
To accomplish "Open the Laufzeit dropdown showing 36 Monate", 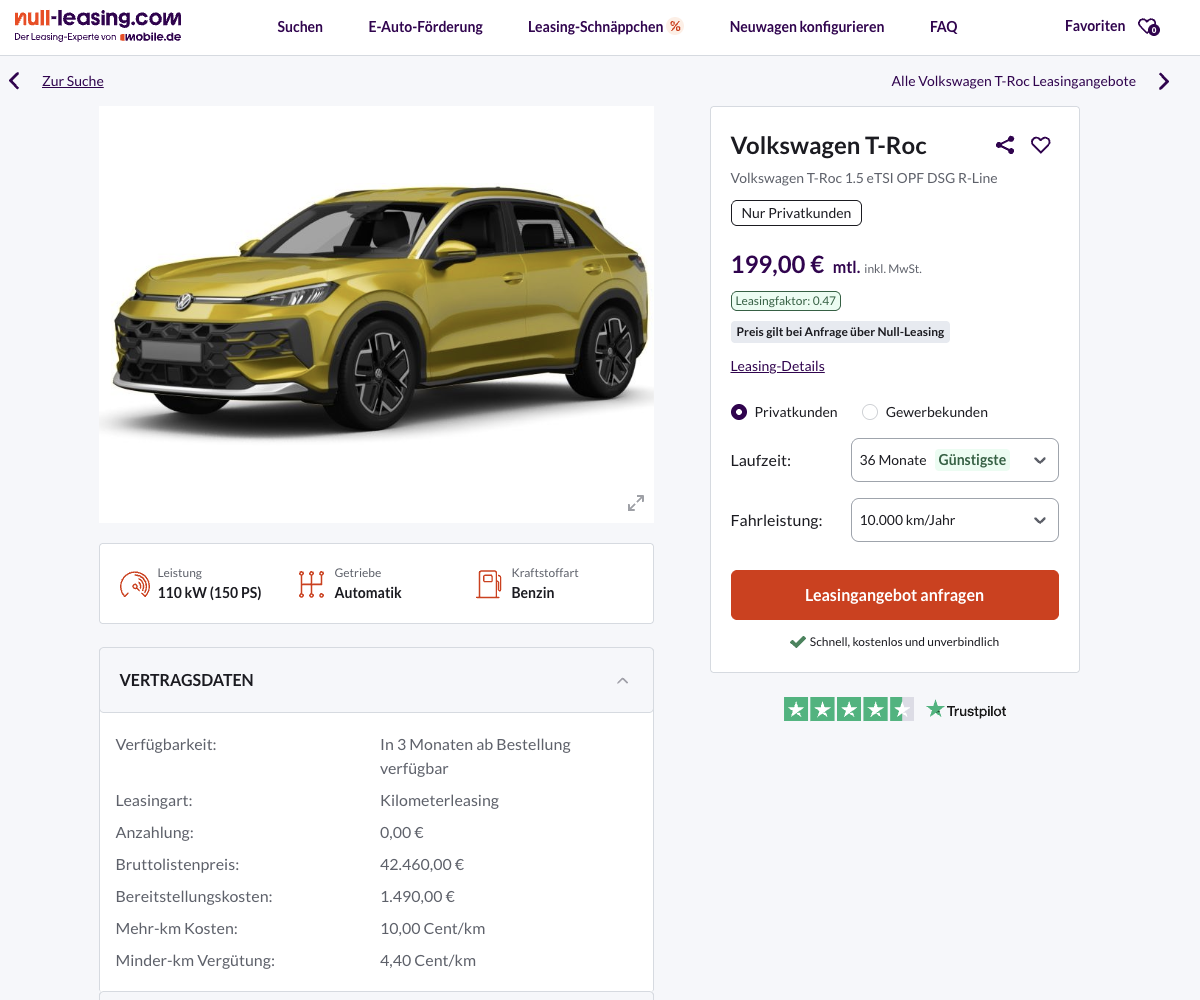I will click(954, 460).
